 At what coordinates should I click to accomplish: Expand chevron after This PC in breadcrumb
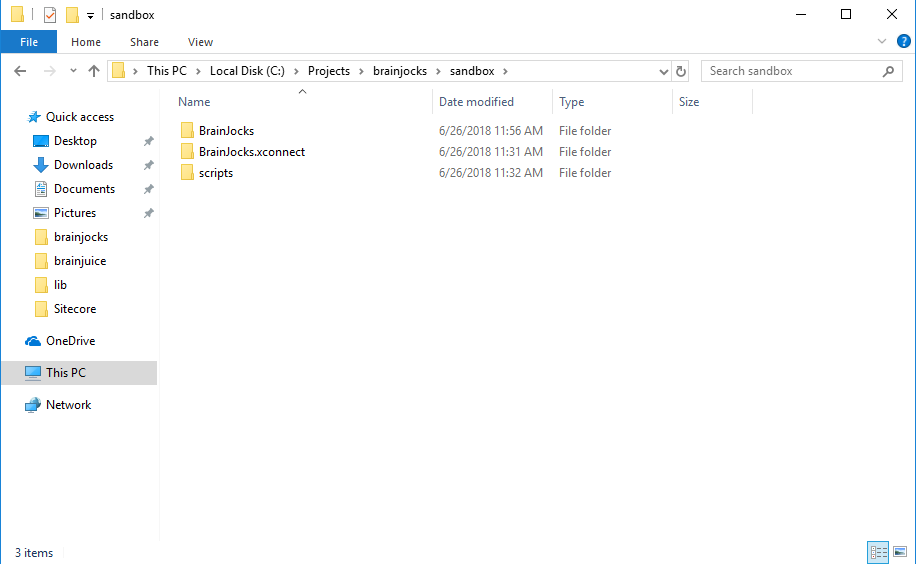click(x=198, y=71)
